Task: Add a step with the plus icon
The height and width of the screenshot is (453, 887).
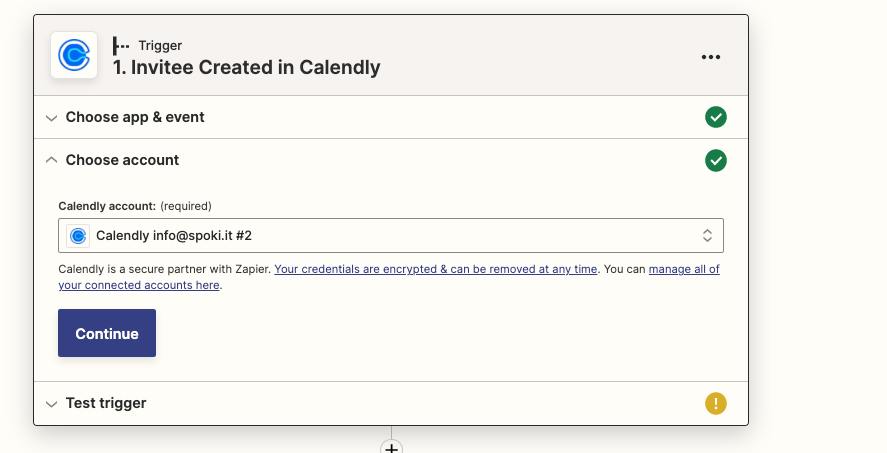Action: (392, 448)
